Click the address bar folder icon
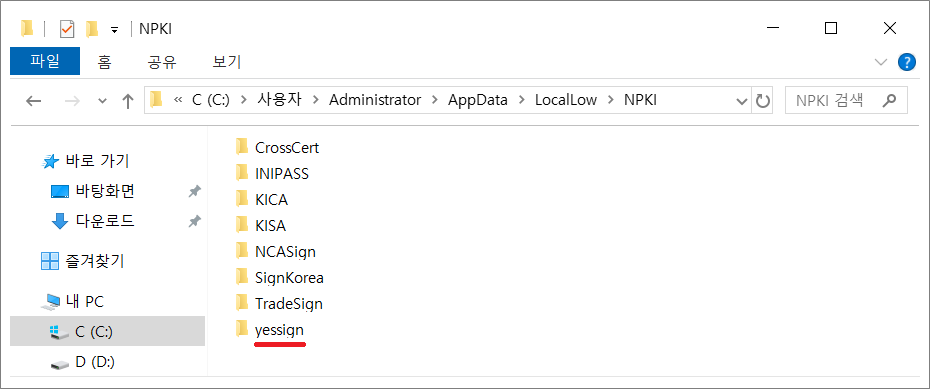930x389 pixels. [157, 100]
